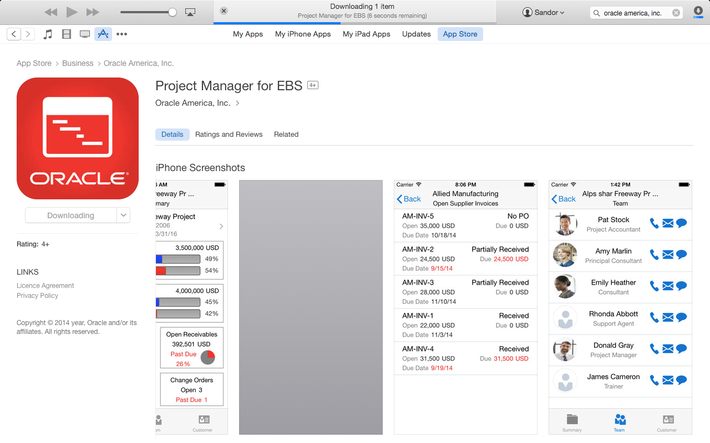Go to Business category breadcrumb
Viewport: 710px width, 443px height.
pos(77,63)
